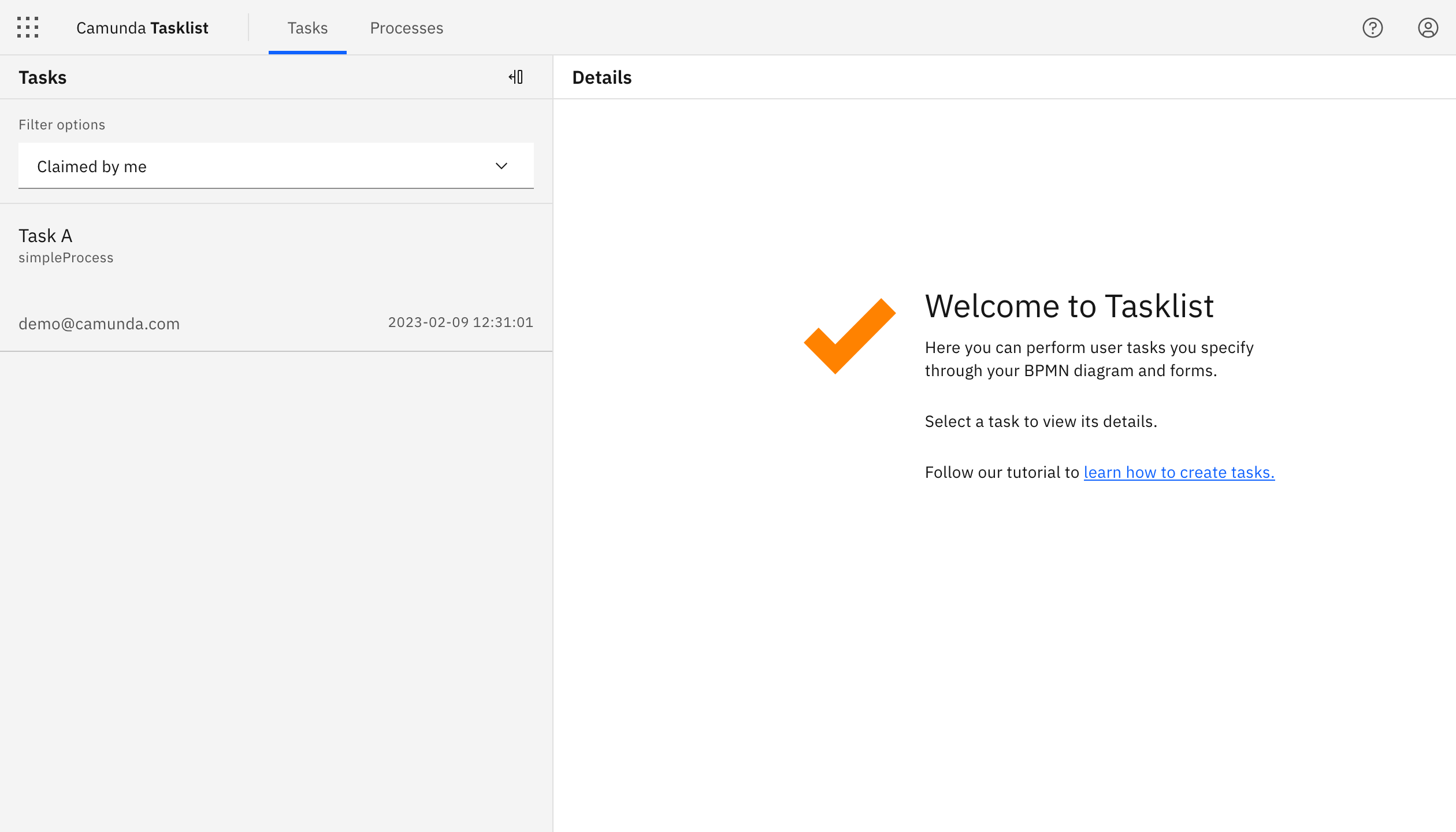Screen dimensions: 1456x832
Task: Open the Claimed by me filter dropdown
Action: (276, 166)
